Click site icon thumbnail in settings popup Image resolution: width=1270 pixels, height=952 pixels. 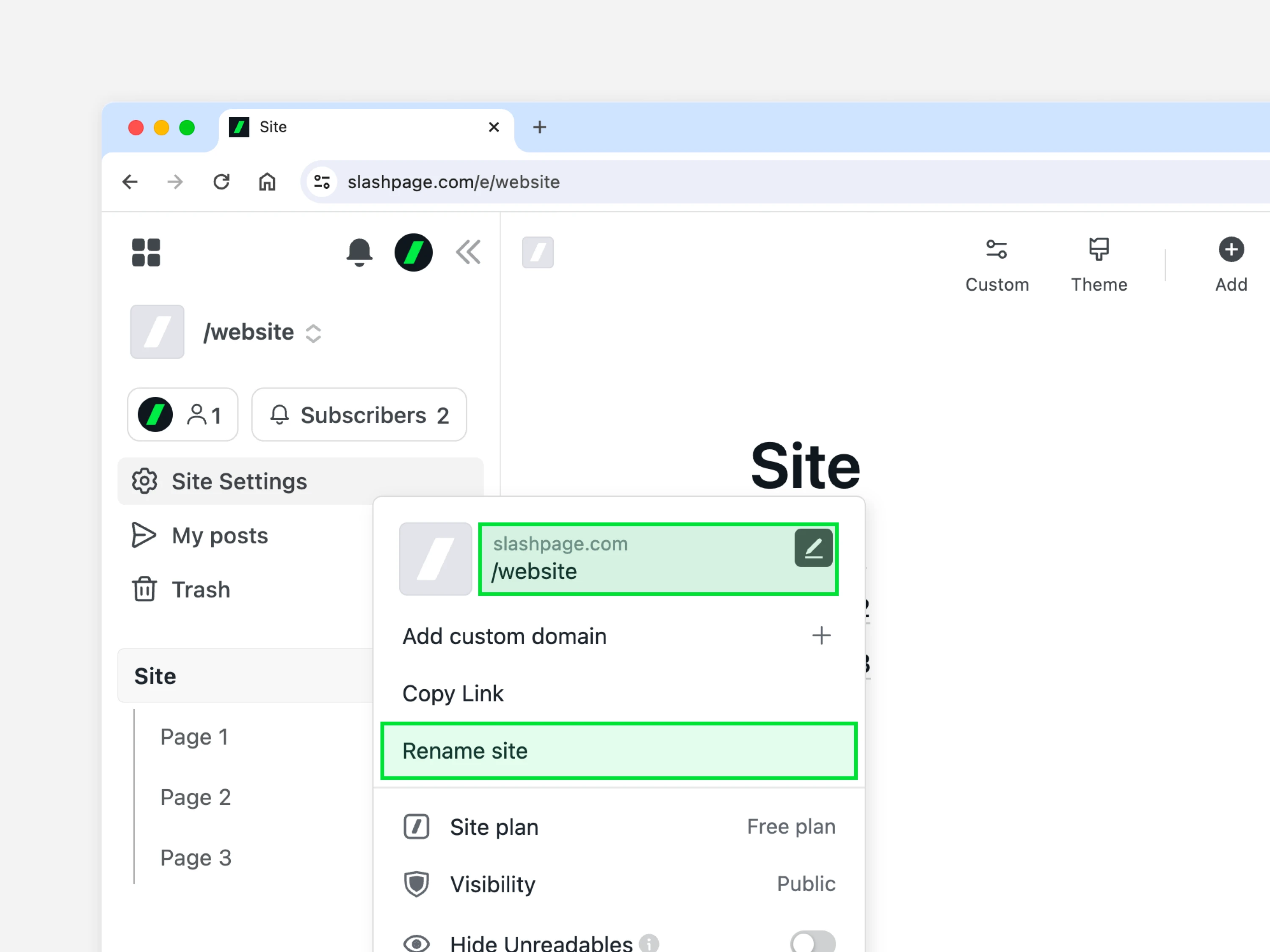[436, 559]
